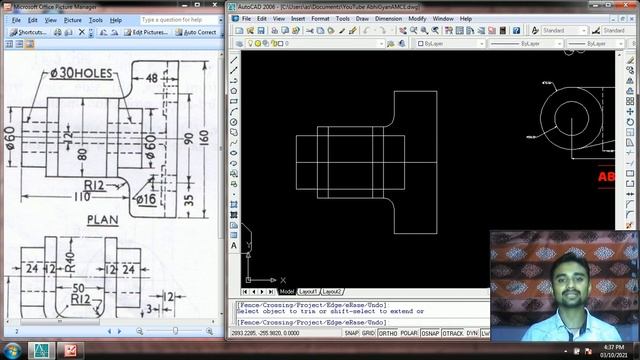Open 'Type a question for help' dropdown arrow
This screenshot has width=640, height=360.
(x=221, y=20)
